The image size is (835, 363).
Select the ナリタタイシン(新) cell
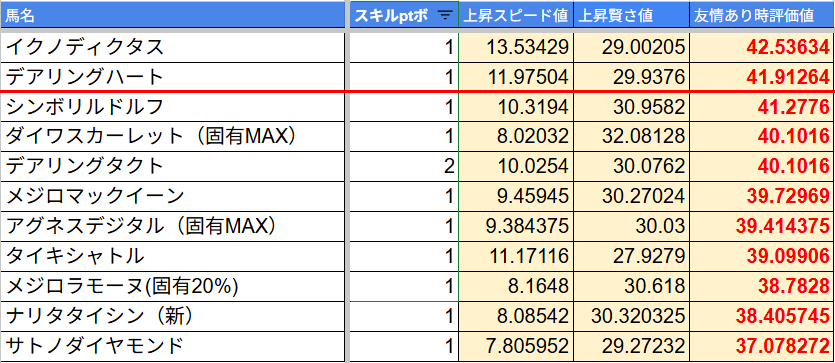click(173, 316)
